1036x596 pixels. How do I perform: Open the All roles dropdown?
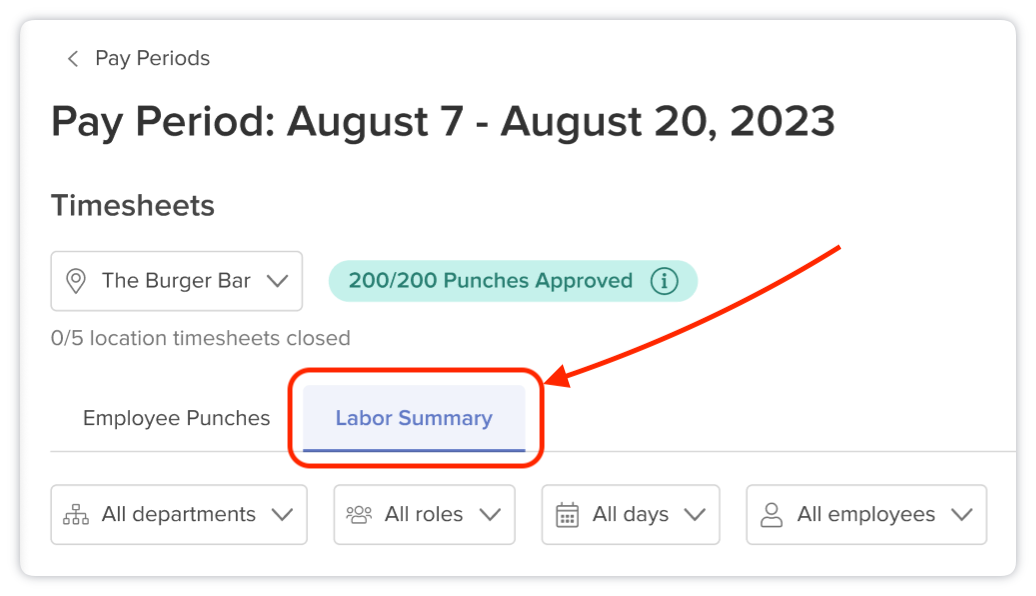coord(424,515)
